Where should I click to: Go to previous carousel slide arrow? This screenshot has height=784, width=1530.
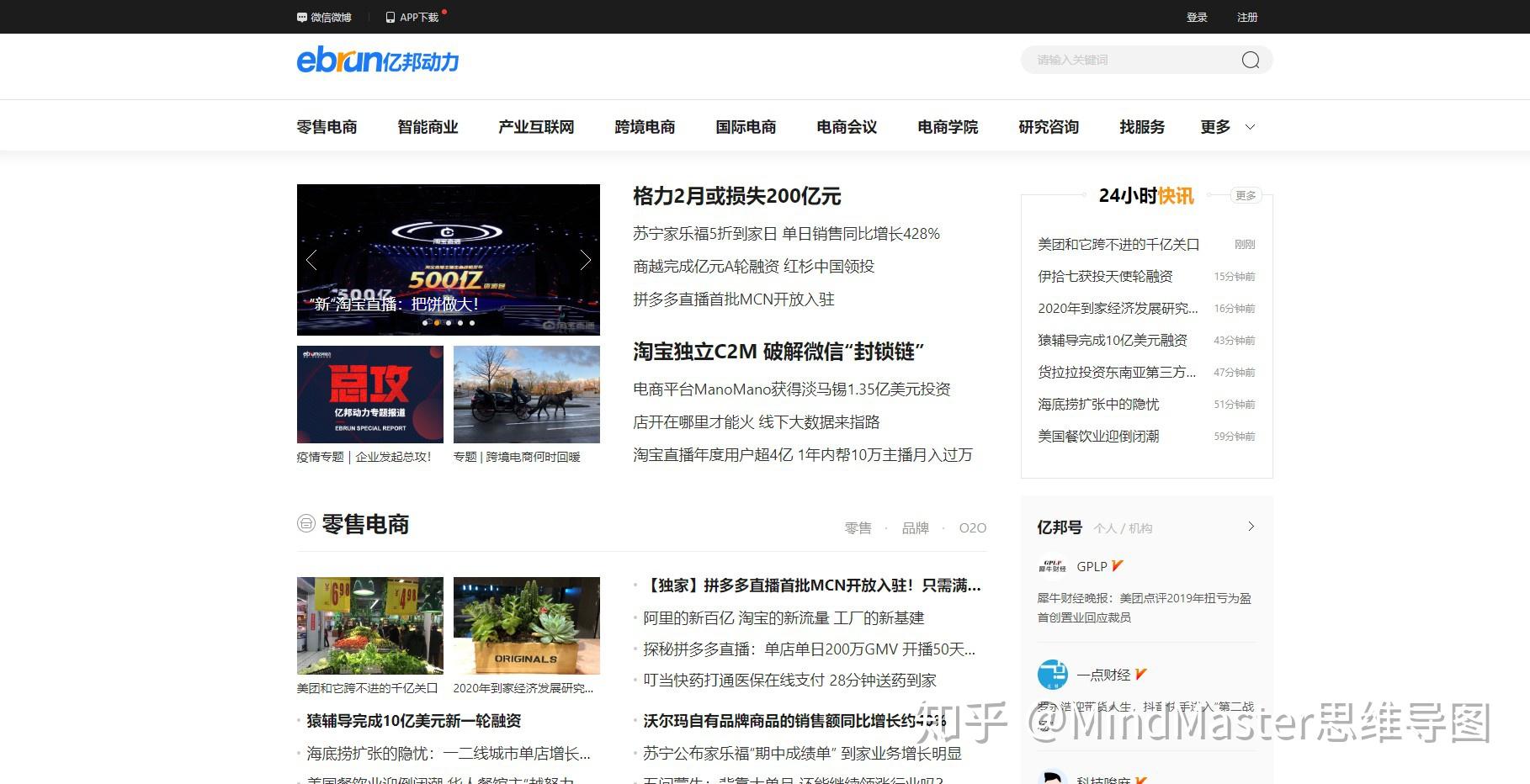coord(312,260)
